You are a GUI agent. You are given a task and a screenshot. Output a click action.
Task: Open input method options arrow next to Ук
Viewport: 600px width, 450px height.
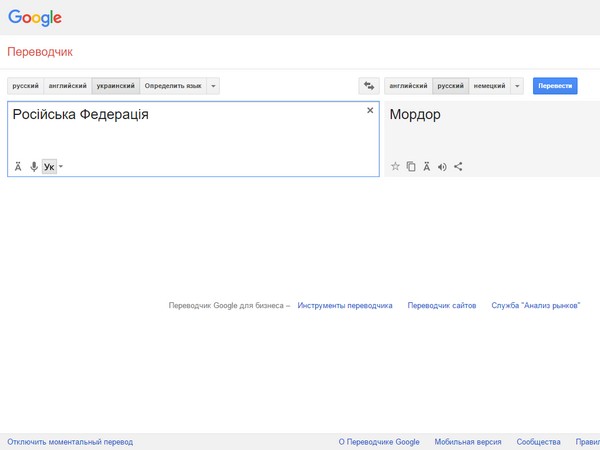pyautogui.click(x=61, y=167)
